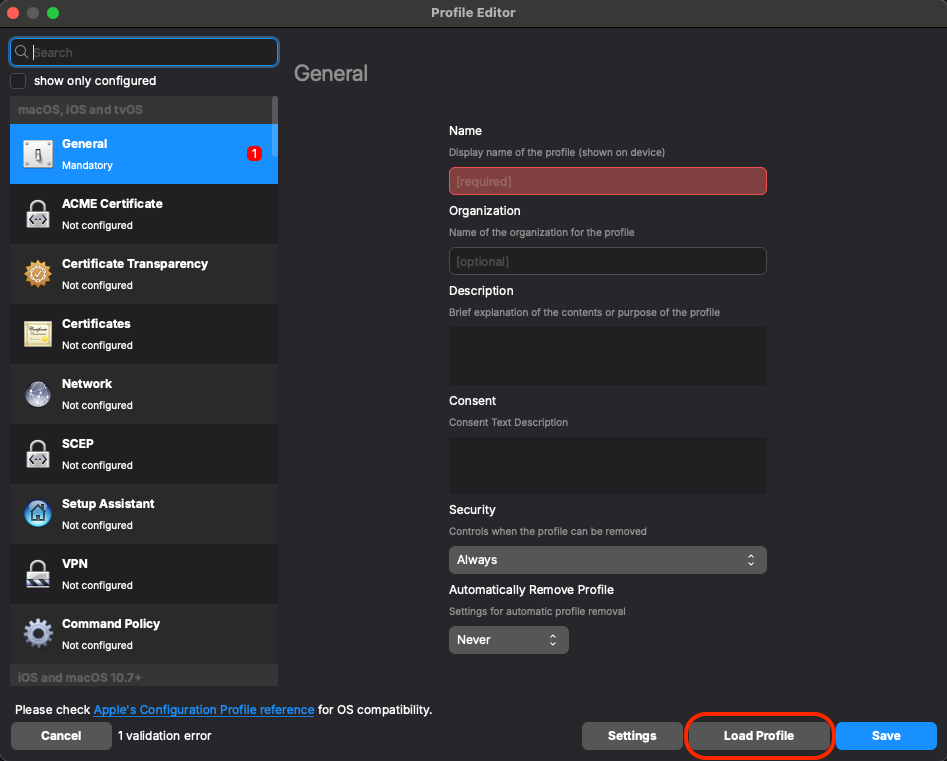Viewport: 947px width, 761px height.
Task: Open the Security Always dropdown
Action: pos(608,560)
